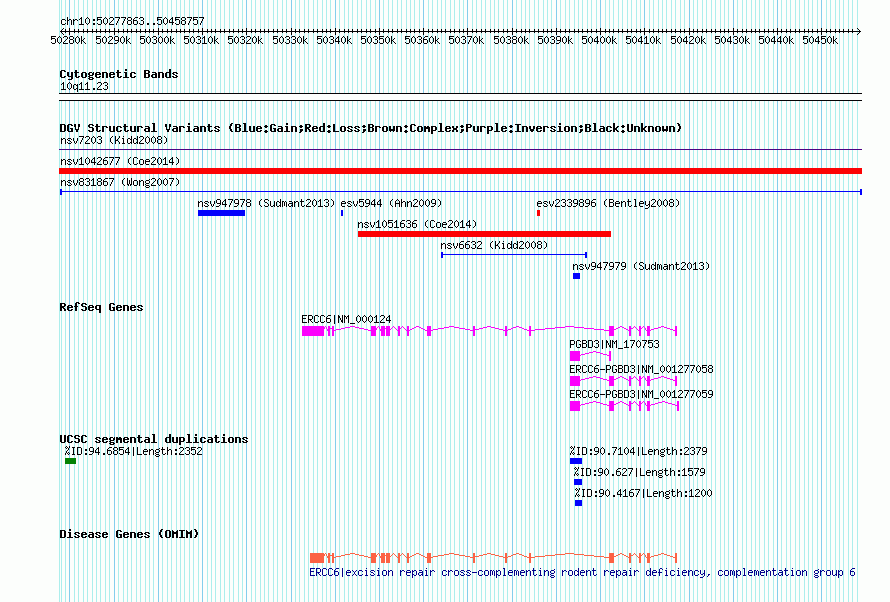Click the 50450k ruler tick label
Viewport: 890px width, 602px height.
tap(820, 40)
